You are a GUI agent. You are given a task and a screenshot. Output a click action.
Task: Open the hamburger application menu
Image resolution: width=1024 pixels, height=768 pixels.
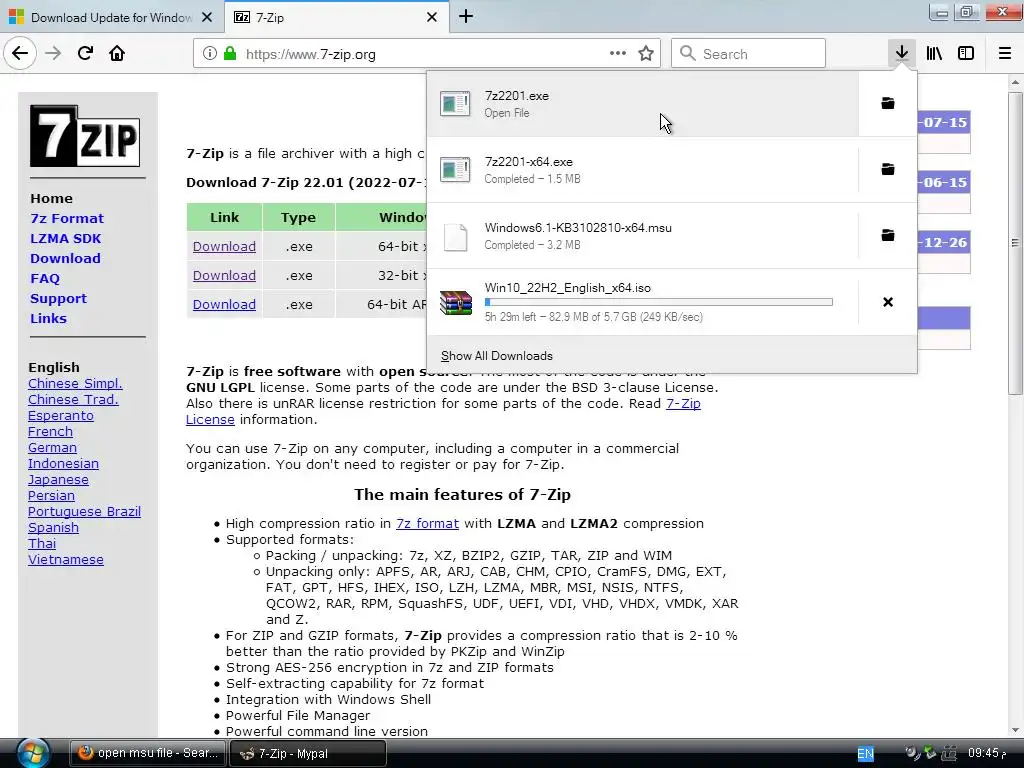click(x=1005, y=54)
